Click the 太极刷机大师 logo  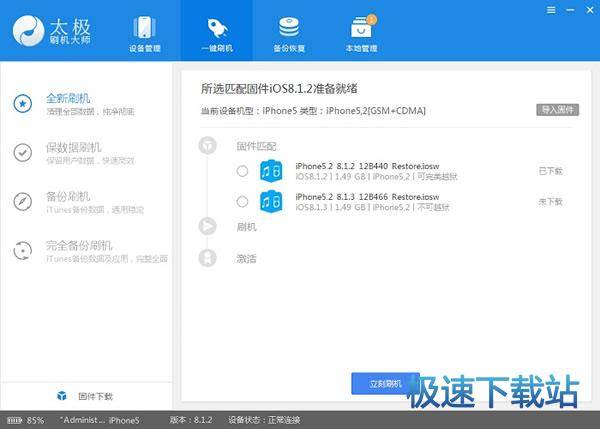51,31
